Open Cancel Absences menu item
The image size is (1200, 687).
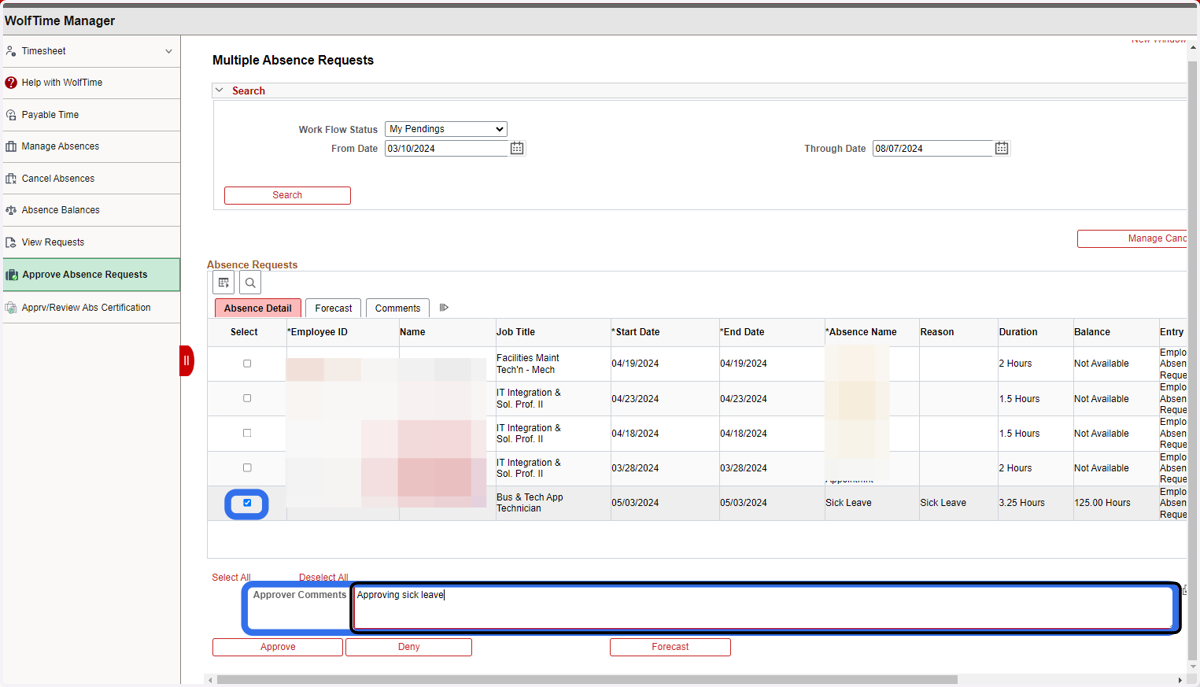coord(91,179)
